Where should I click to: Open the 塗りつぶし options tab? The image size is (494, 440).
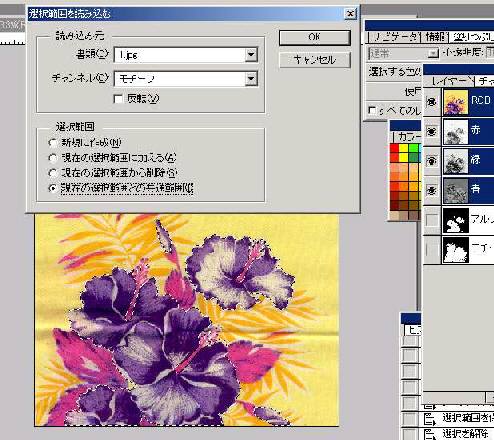pyautogui.click(x=472, y=37)
